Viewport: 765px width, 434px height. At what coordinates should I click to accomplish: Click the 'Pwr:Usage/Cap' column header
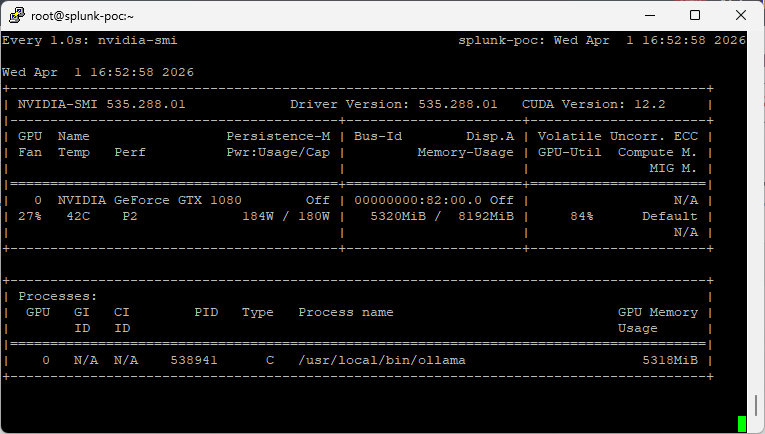click(278, 152)
